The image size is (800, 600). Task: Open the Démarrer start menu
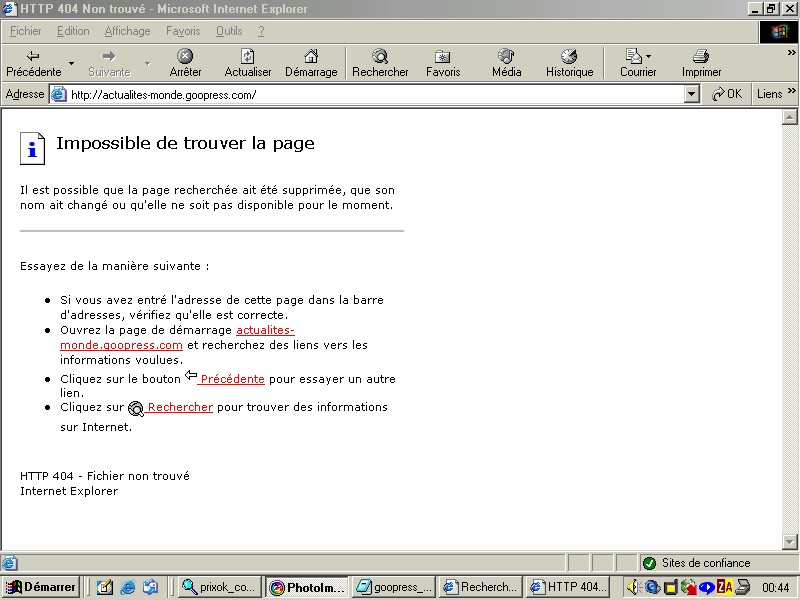42,587
